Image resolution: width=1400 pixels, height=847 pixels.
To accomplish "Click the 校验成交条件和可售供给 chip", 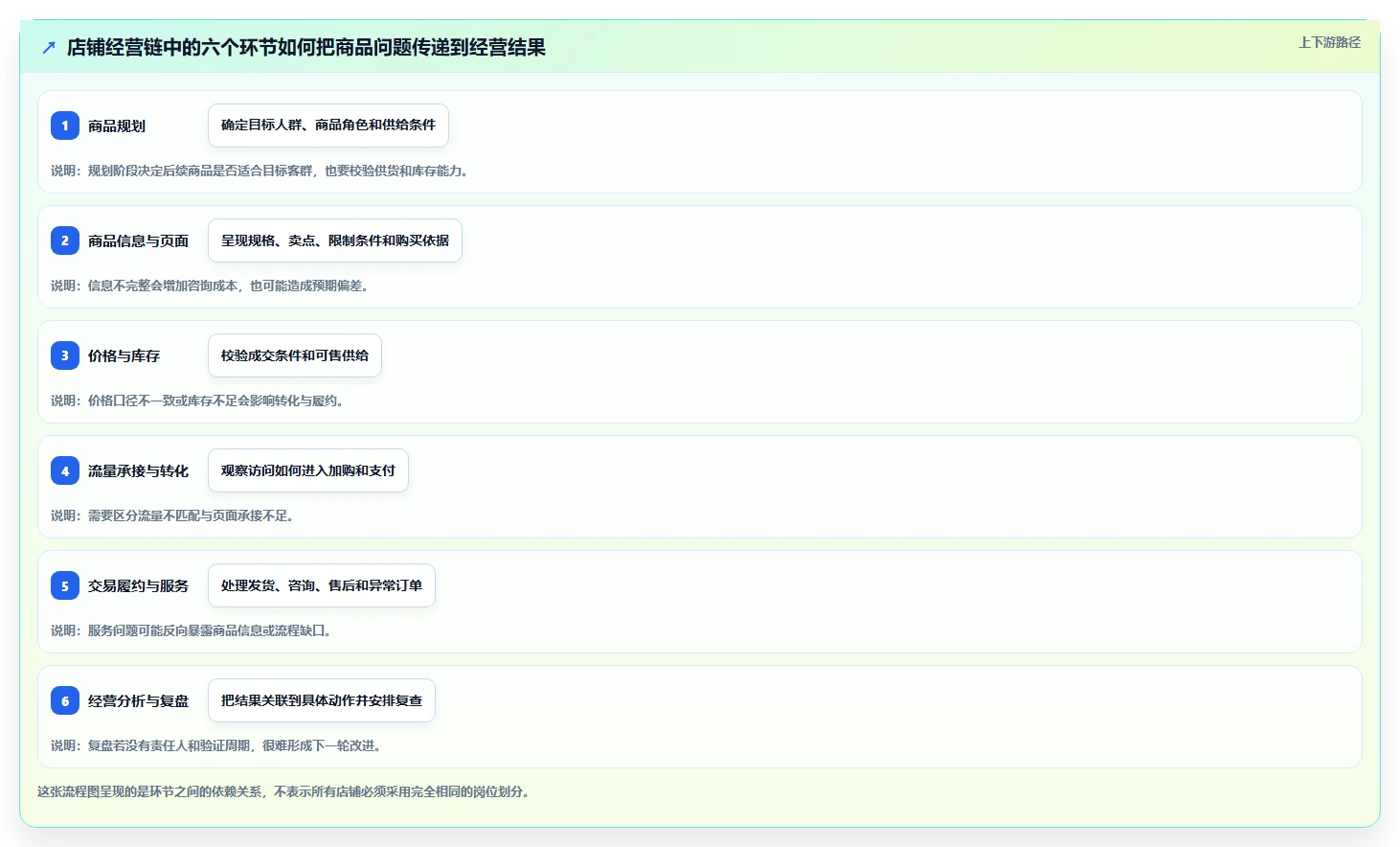I will pyautogui.click(x=295, y=355).
